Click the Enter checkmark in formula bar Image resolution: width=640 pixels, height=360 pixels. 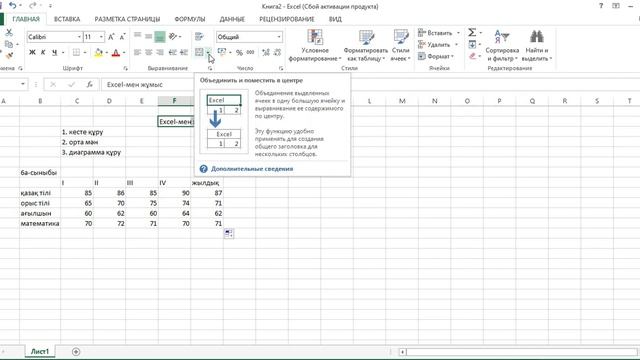pos(71,84)
